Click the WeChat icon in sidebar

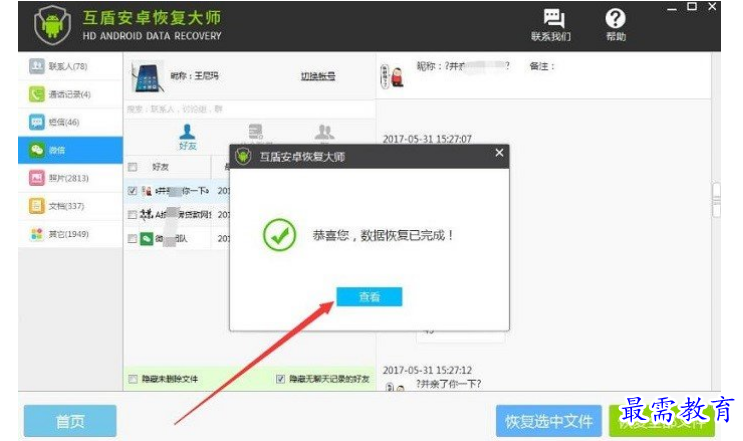pos(36,150)
